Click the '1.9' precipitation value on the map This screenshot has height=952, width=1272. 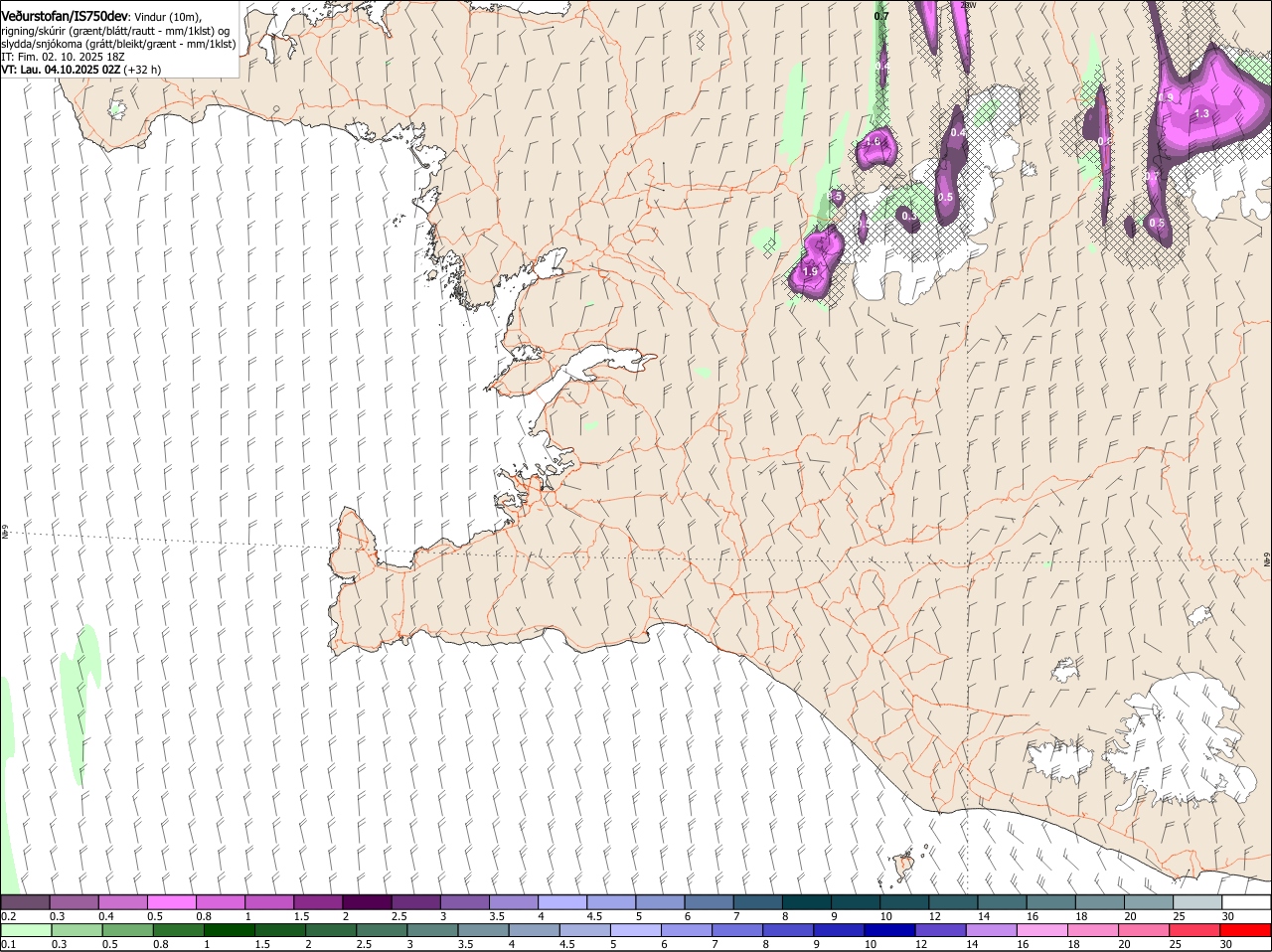[x=810, y=271]
